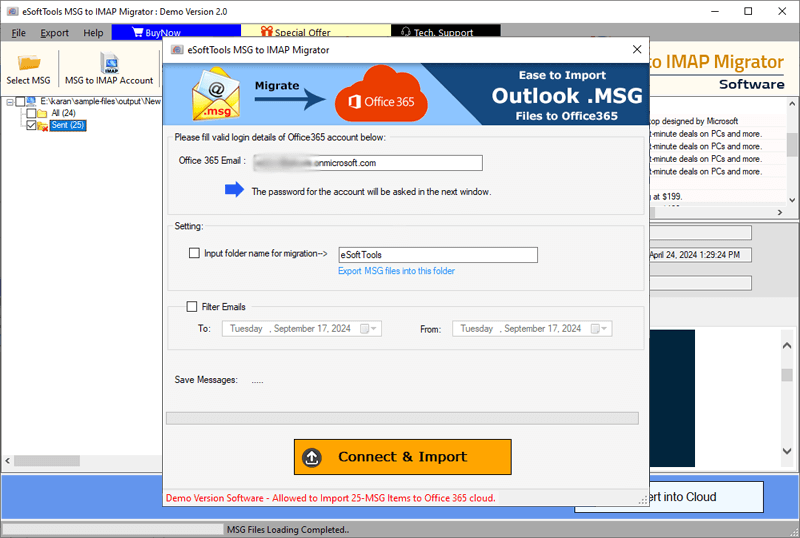Click 'MSG Files Loading Completed..' status text
800x538 pixels.
pyautogui.click(x=288, y=530)
